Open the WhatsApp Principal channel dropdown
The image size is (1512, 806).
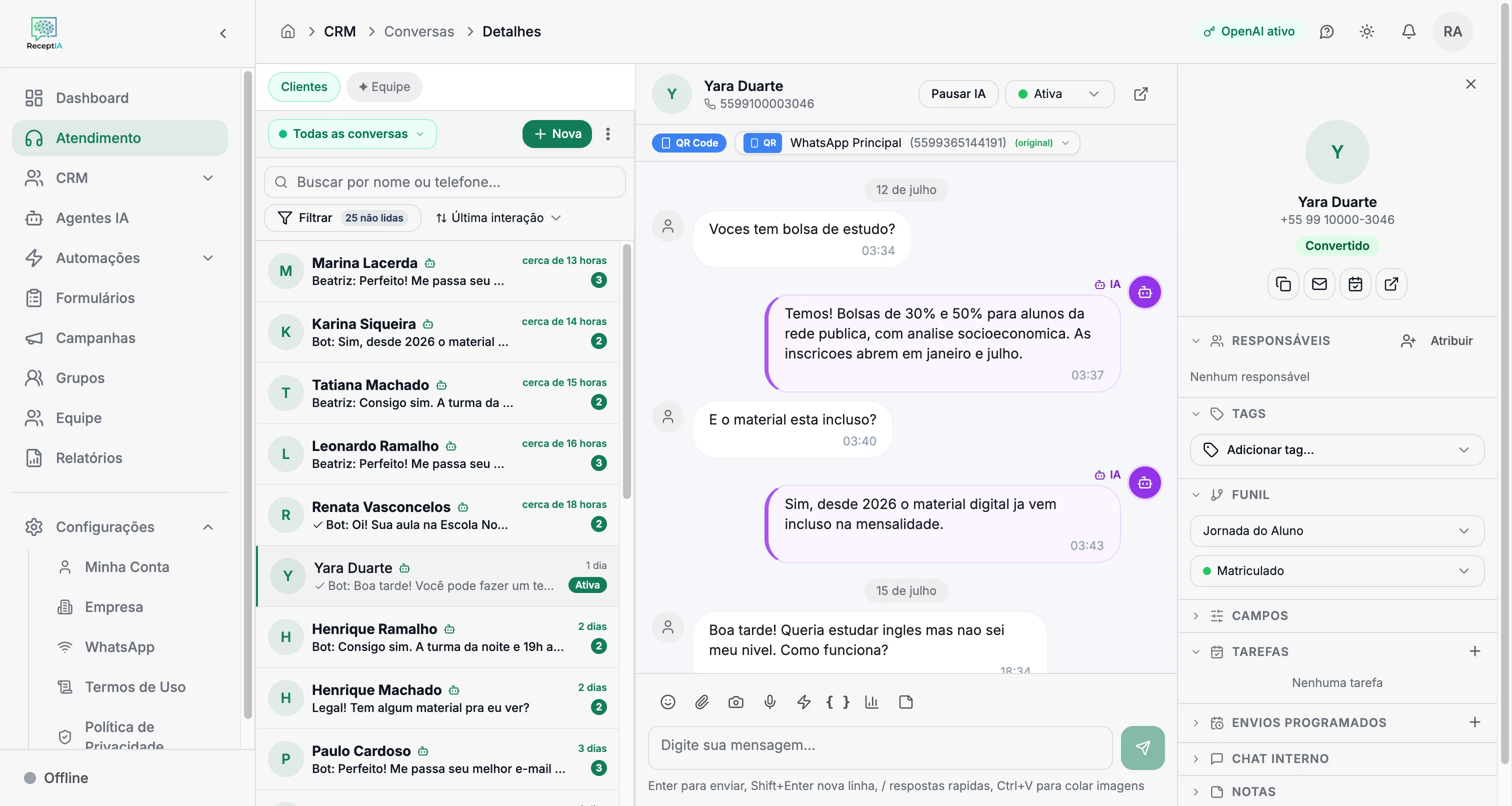907,142
